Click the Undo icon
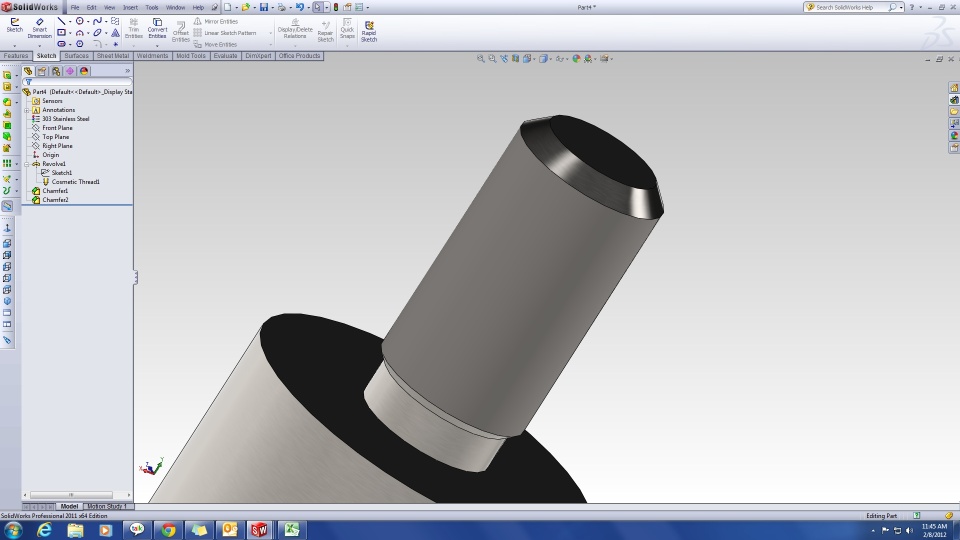This screenshot has width=960, height=540. coord(299,7)
